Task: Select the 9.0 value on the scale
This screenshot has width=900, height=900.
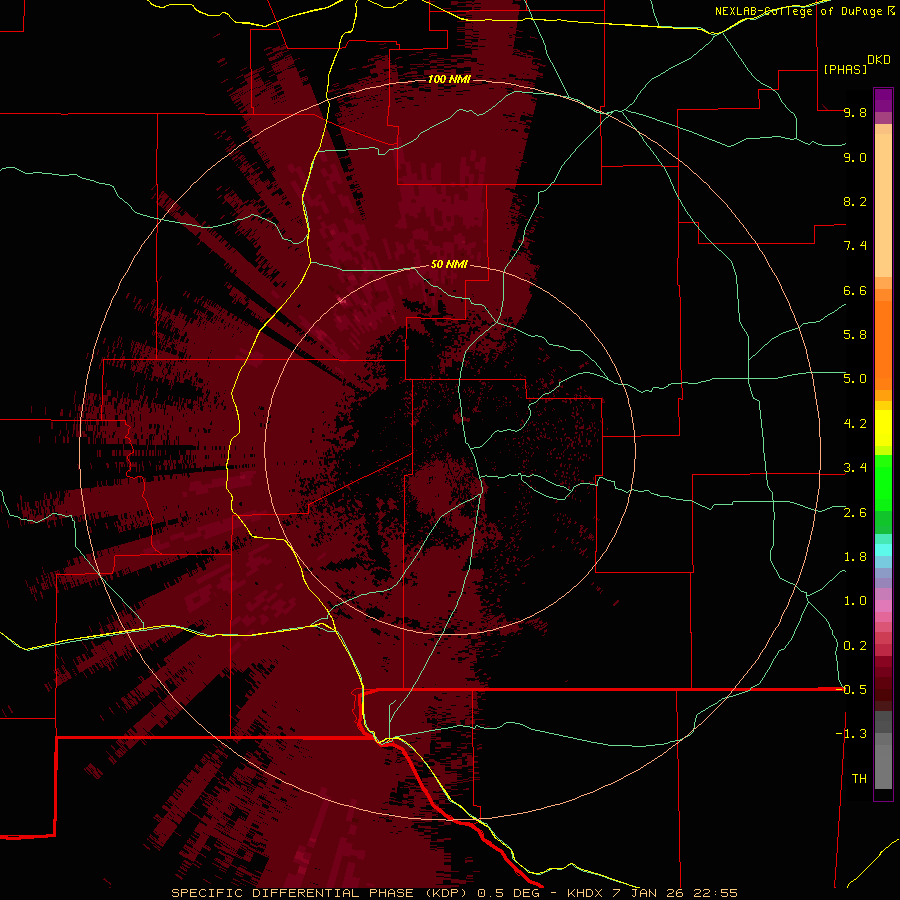Action: coord(855,157)
